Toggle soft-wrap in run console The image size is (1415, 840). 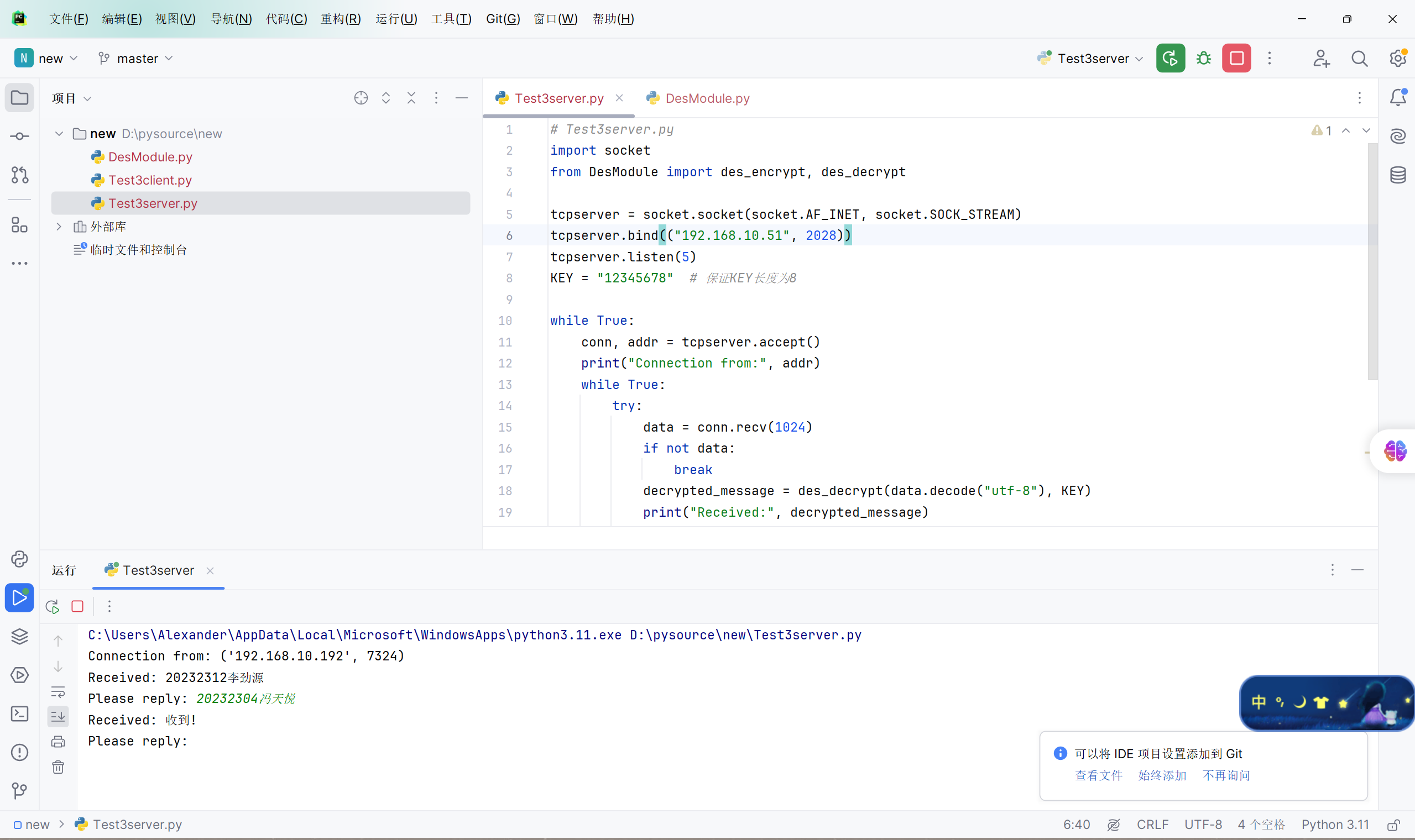pyautogui.click(x=58, y=692)
